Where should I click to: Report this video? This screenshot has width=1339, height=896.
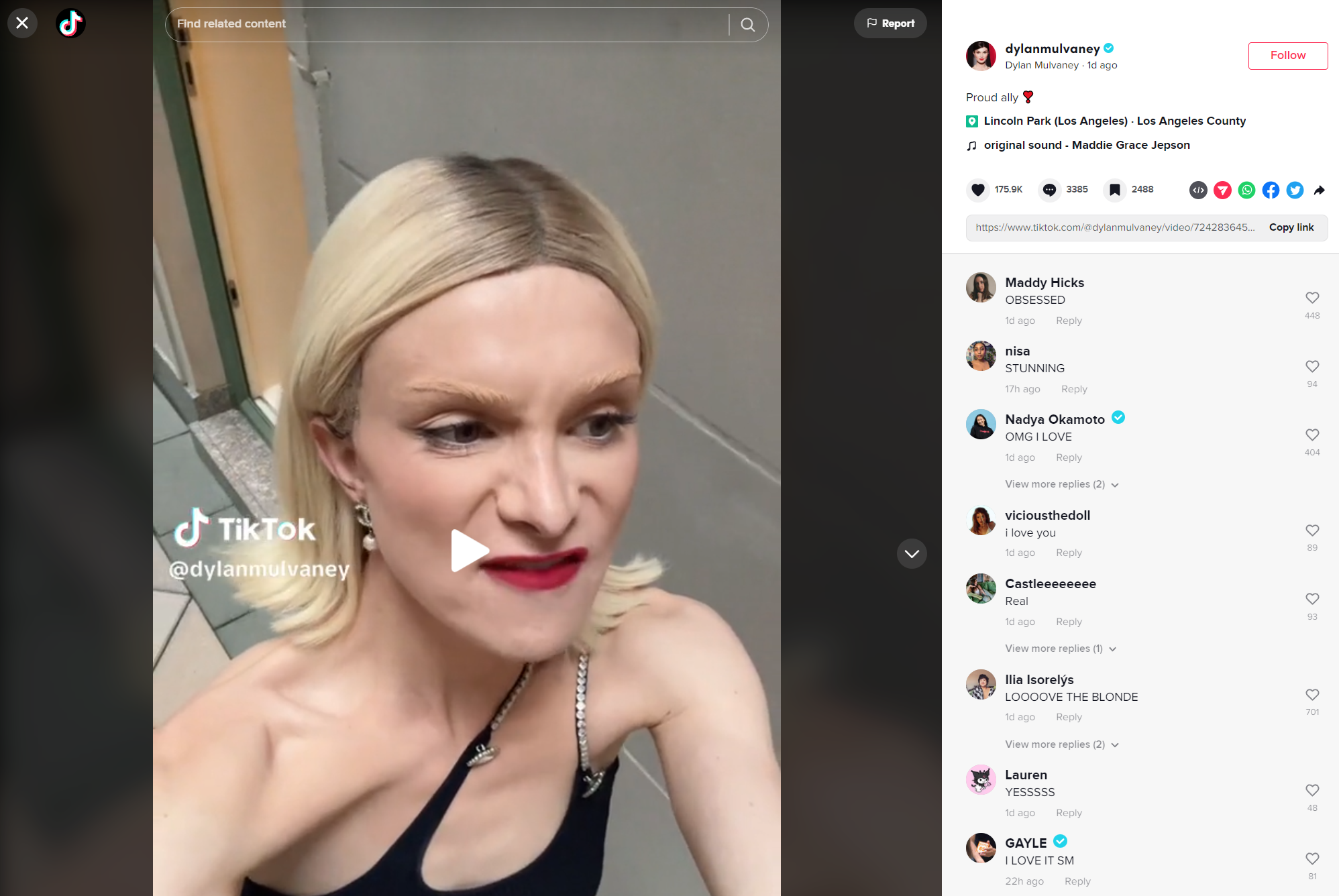point(890,23)
